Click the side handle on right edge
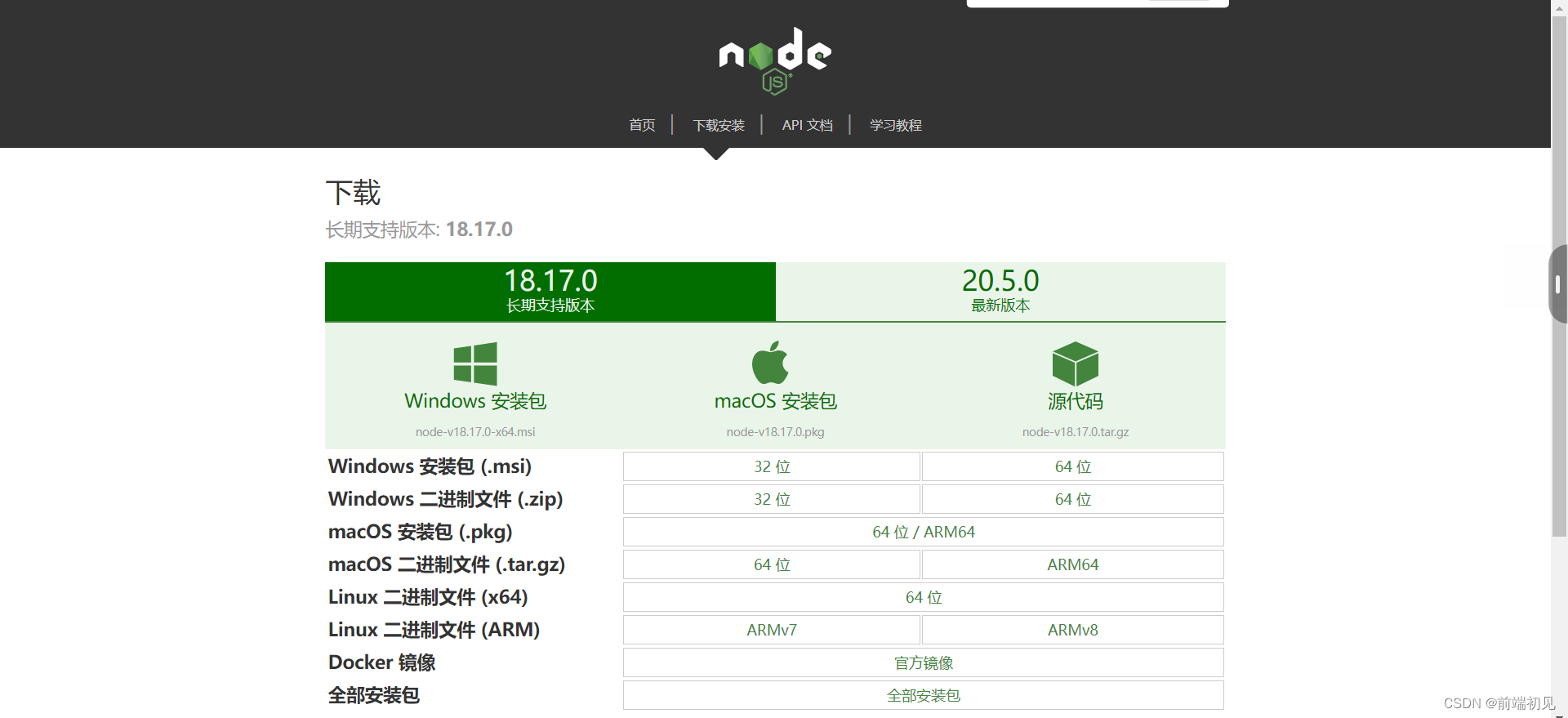Screen dimensions: 1568x718 1558,284
